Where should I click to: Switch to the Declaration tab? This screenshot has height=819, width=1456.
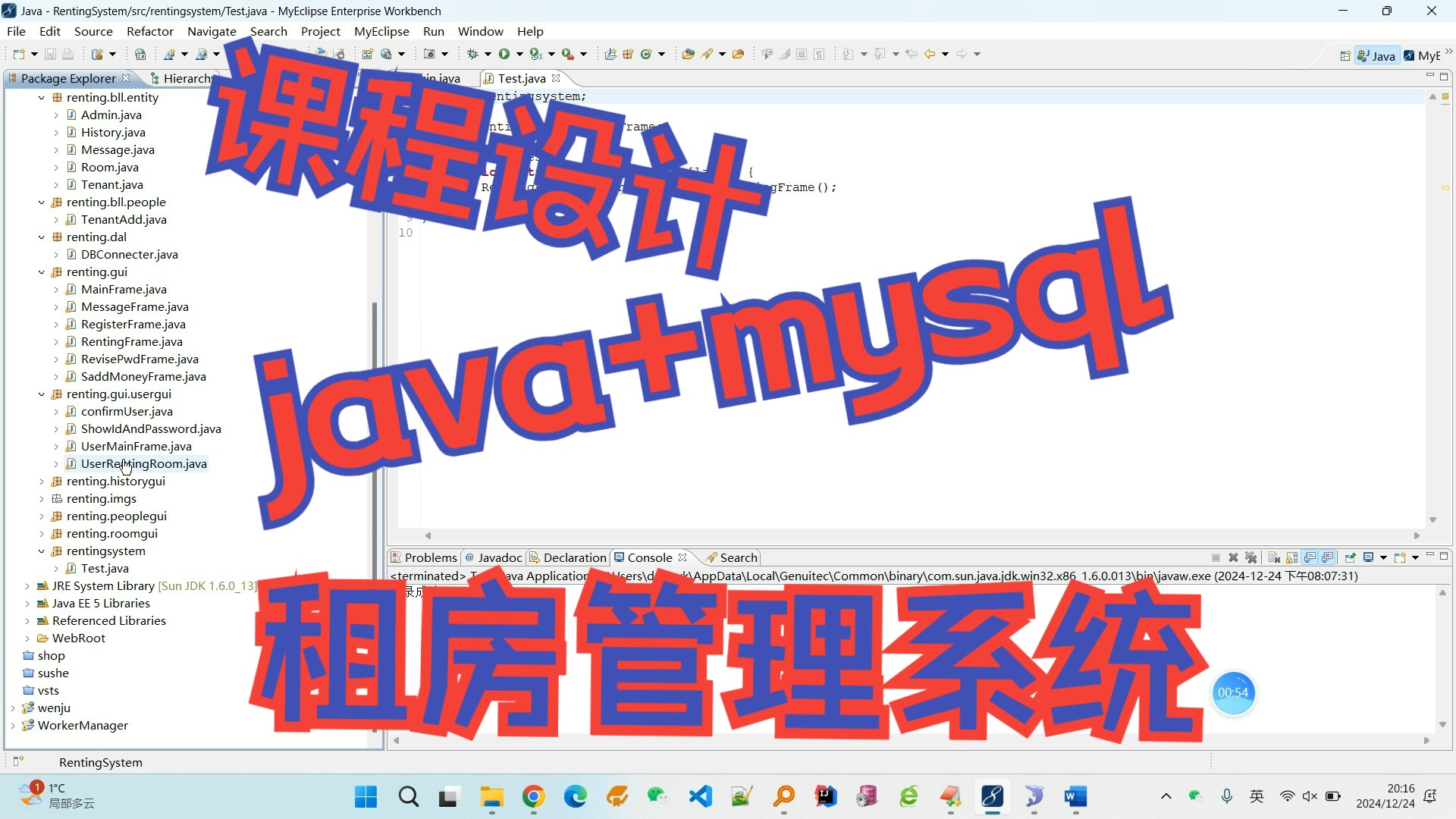tap(568, 557)
